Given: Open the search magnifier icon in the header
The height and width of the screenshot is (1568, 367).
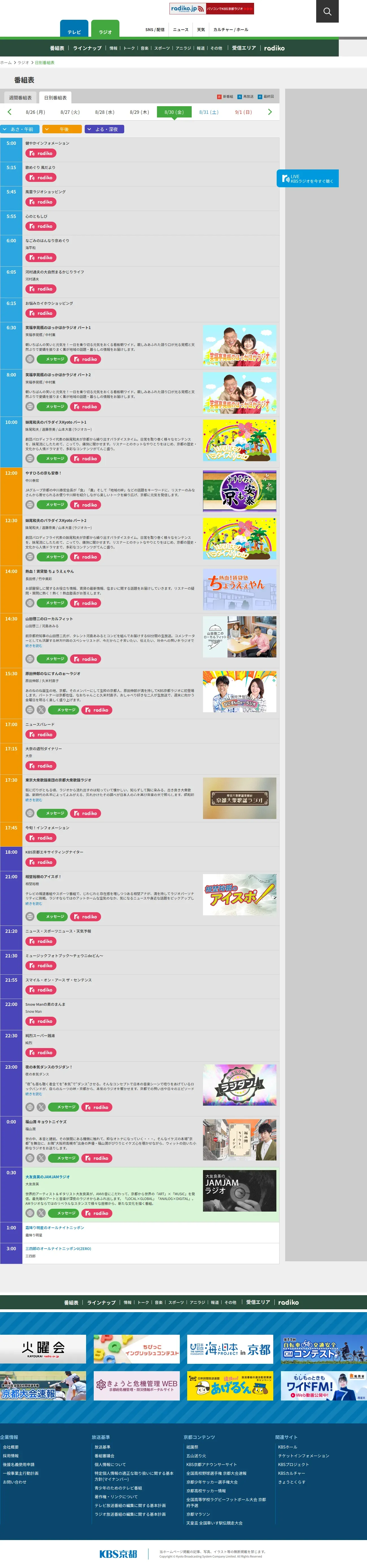Looking at the screenshot, I should pyautogui.click(x=327, y=11).
